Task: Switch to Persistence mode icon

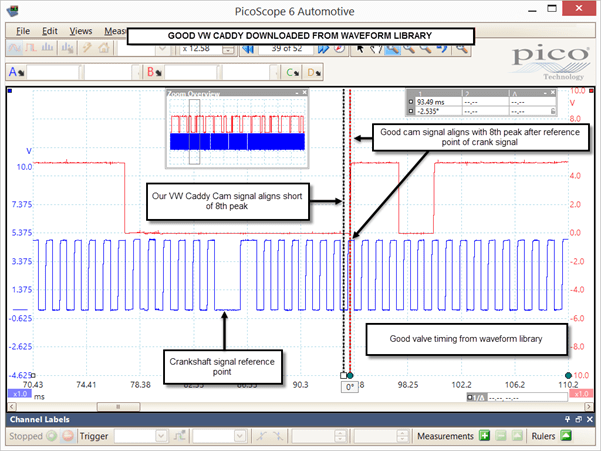Action: click(31, 48)
